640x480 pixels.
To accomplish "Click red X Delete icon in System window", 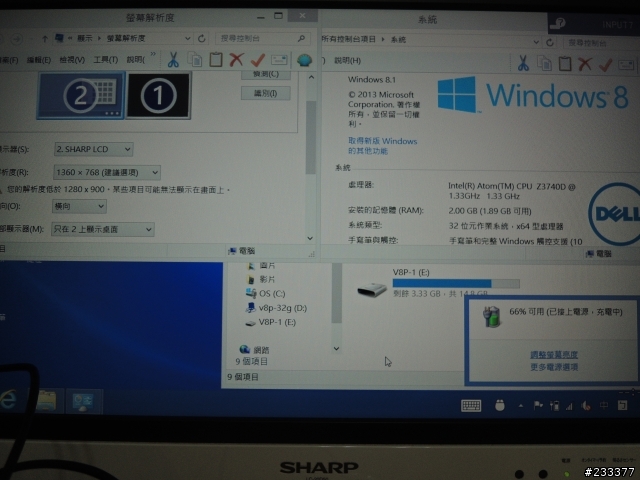I will point(585,64).
